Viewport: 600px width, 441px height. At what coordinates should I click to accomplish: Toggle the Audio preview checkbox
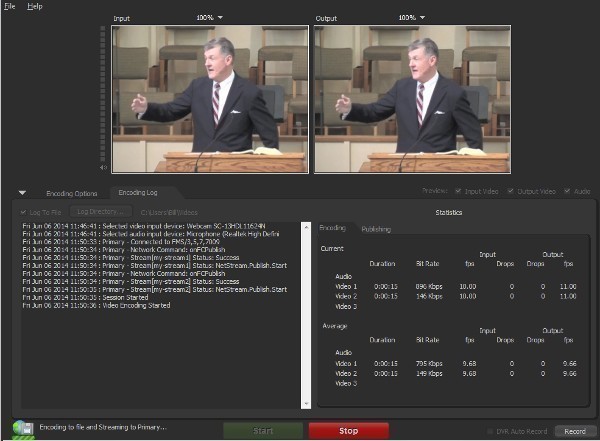567,191
